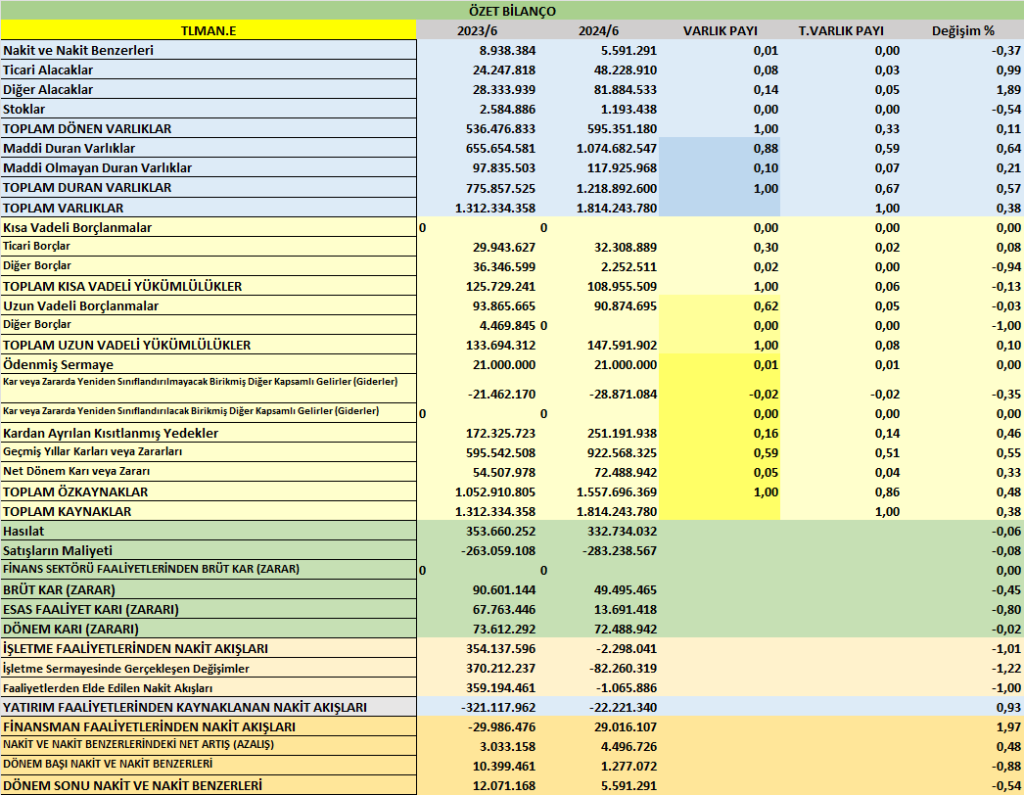Click the ÖZET BİLANÇO title cell
Viewport: 1024px width, 795px height.
[512, 10]
